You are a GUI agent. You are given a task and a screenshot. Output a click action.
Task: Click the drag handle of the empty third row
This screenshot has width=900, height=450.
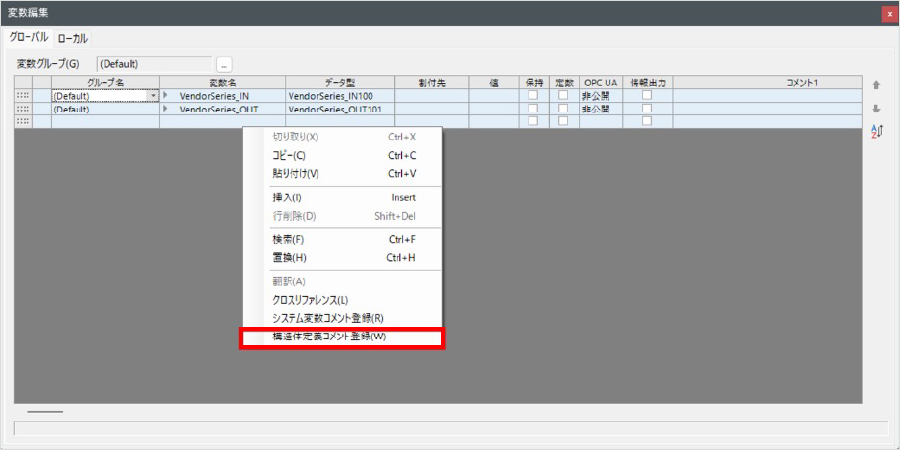click(22, 121)
